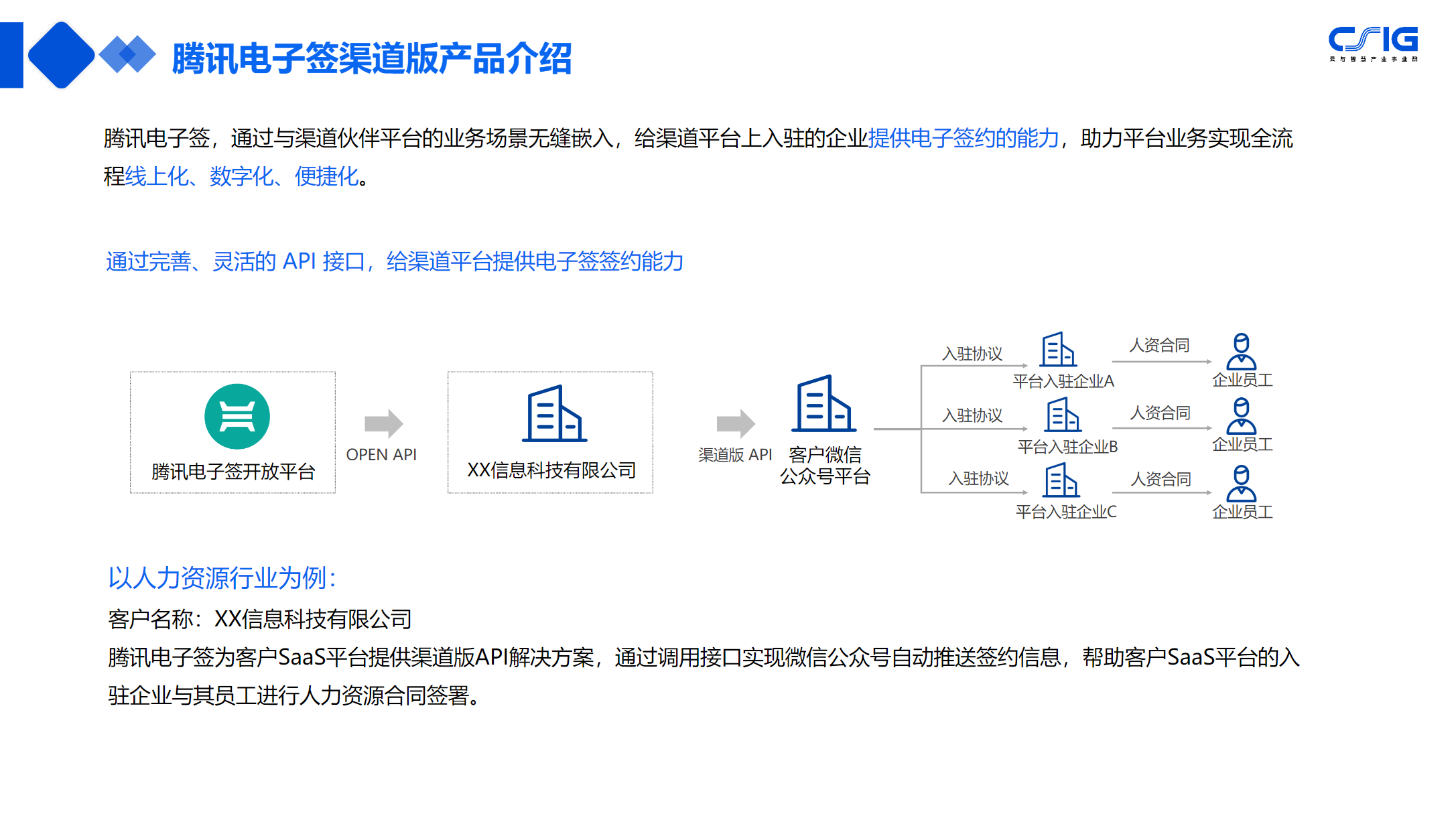Click the label 腾讯电子签开放平台
Image resolution: width=1456 pixels, height=818 pixels.
[233, 472]
